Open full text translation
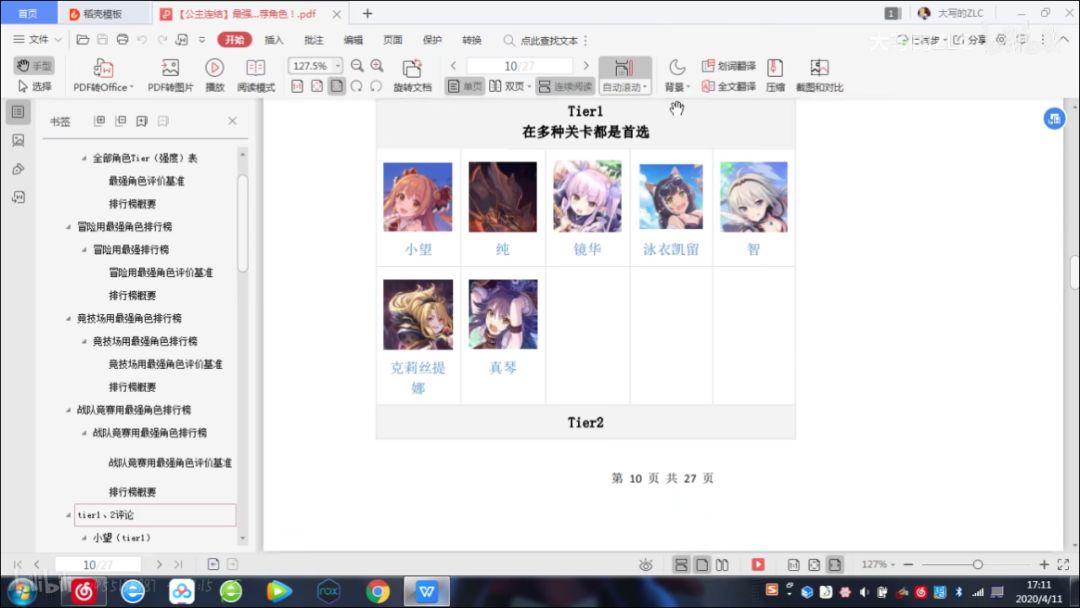 pyautogui.click(x=729, y=86)
